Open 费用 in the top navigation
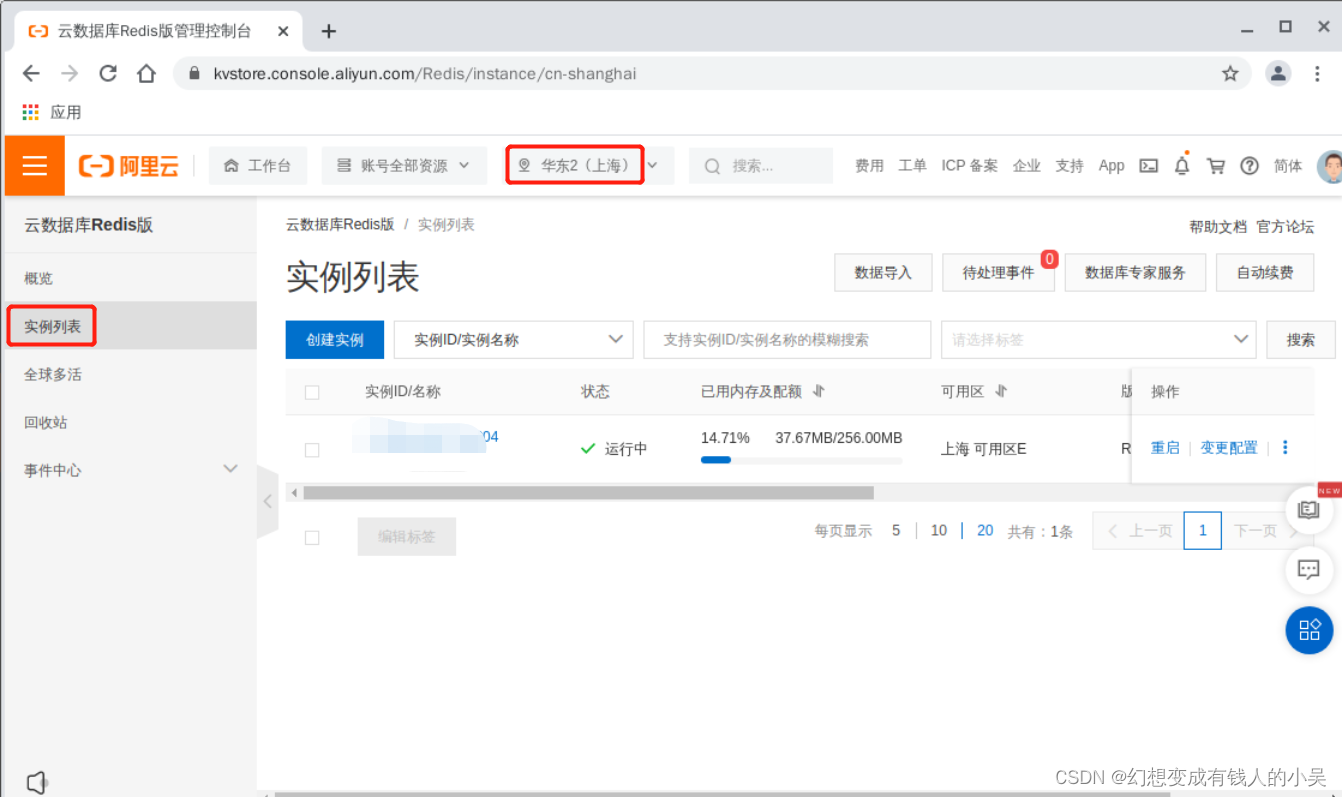This screenshot has width=1342, height=797. pos(869,166)
